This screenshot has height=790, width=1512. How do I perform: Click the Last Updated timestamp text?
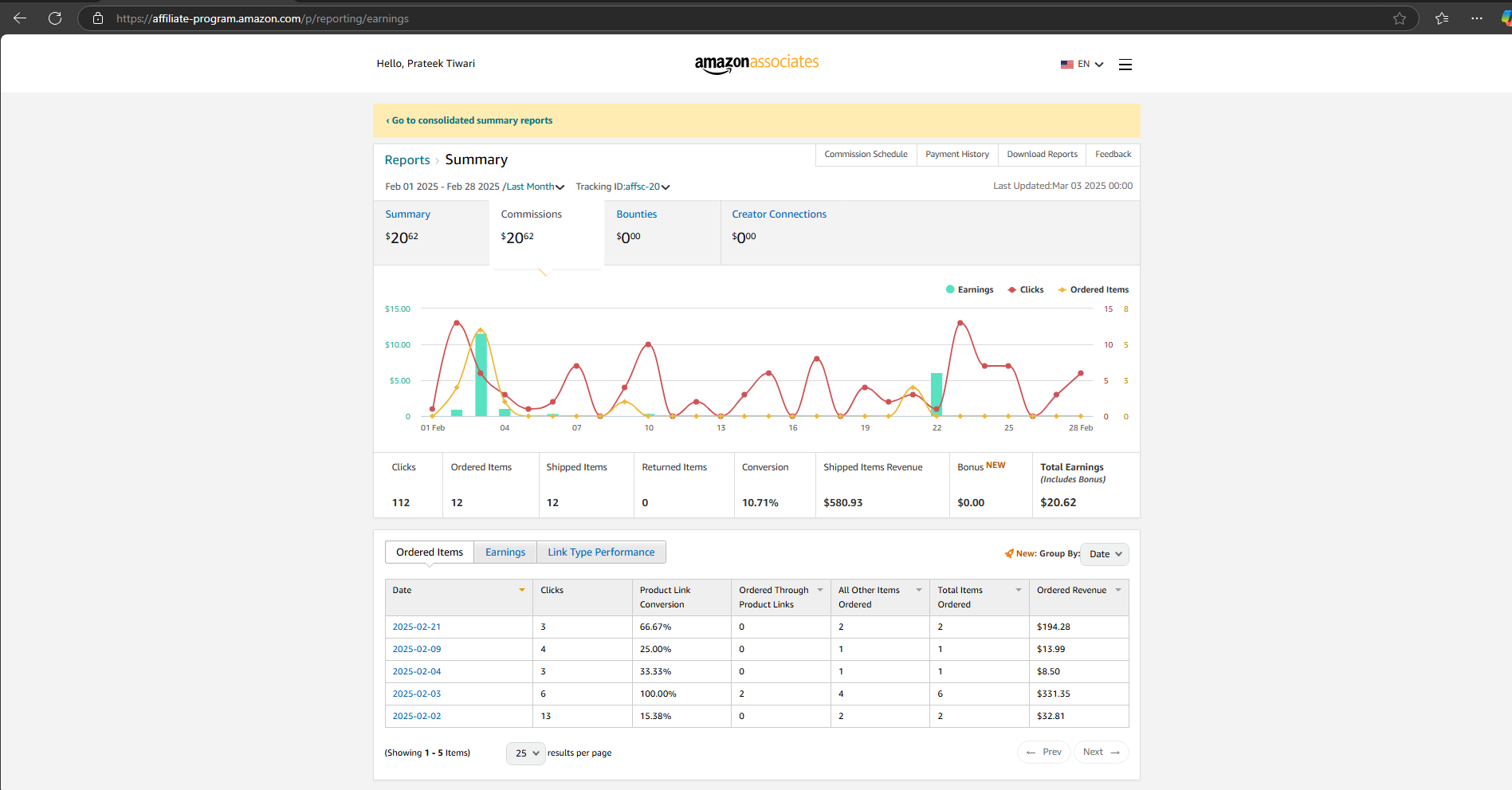click(1062, 186)
